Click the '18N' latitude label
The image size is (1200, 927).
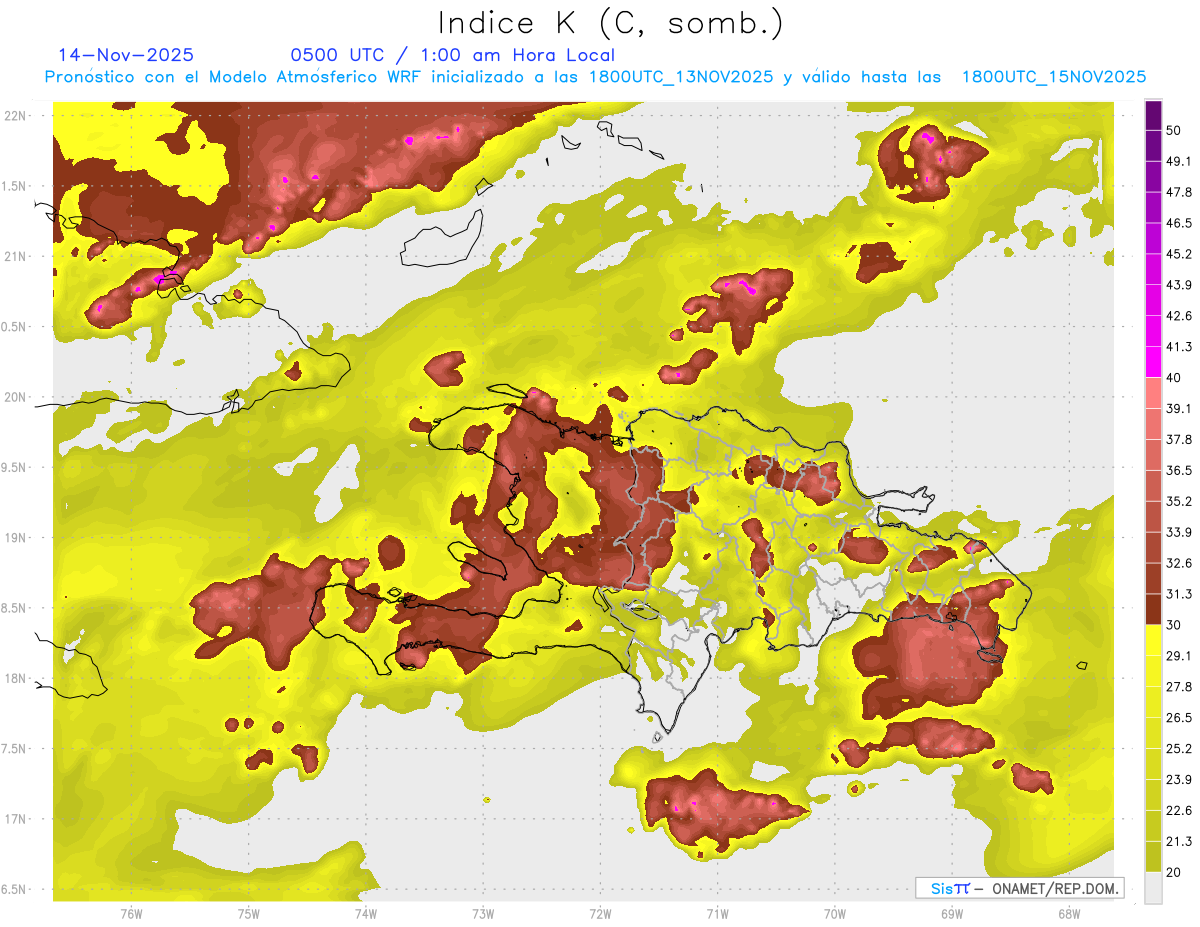click(17, 679)
